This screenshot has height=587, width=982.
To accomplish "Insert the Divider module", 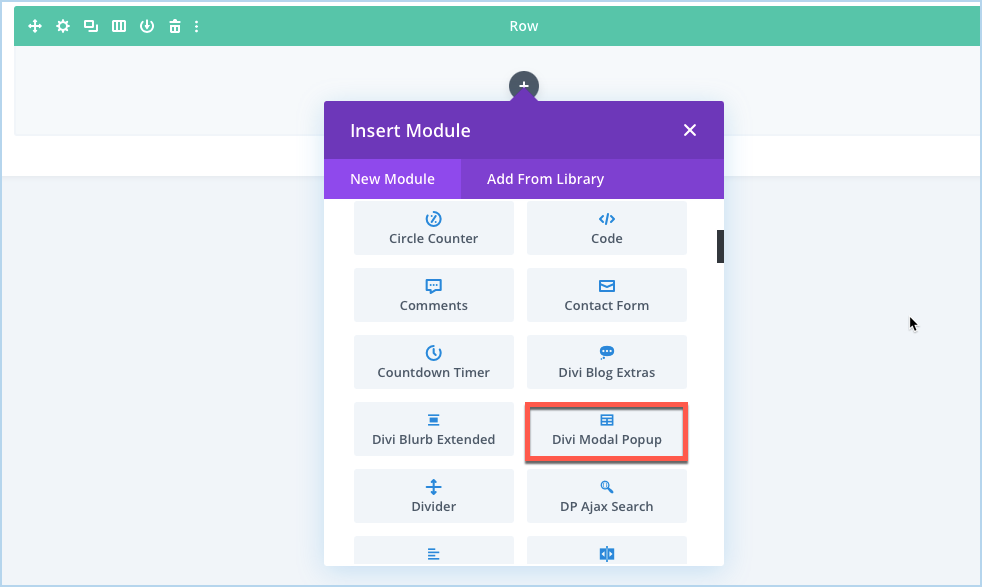I will (x=433, y=496).
